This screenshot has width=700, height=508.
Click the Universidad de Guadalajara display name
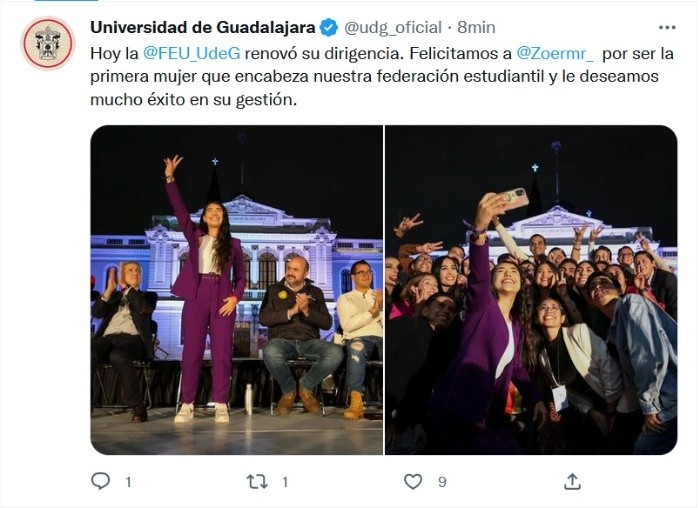203,28
